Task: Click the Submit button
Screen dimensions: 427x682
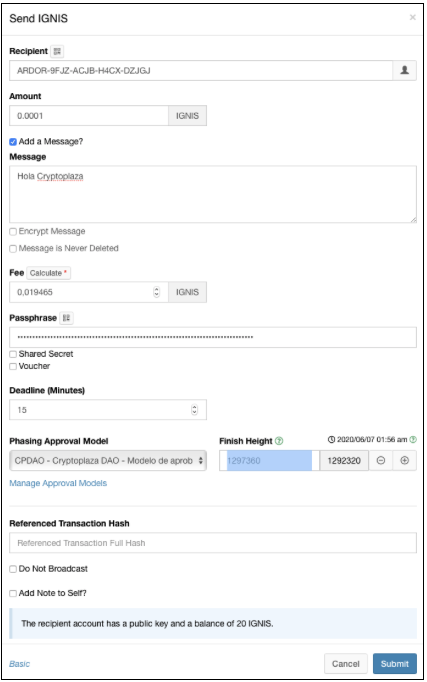Action: [395, 664]
